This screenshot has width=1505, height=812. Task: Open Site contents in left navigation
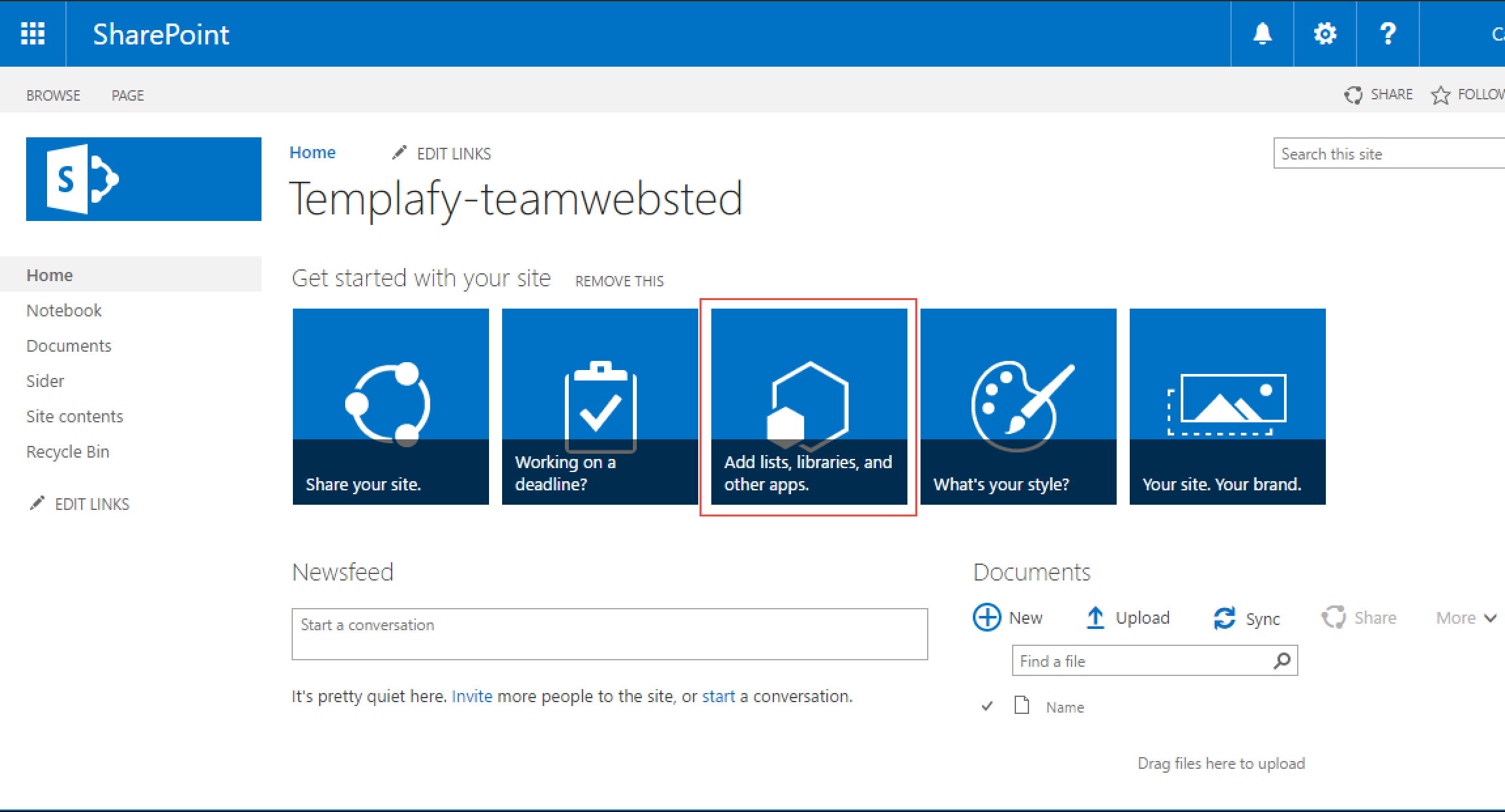point(75,416)
